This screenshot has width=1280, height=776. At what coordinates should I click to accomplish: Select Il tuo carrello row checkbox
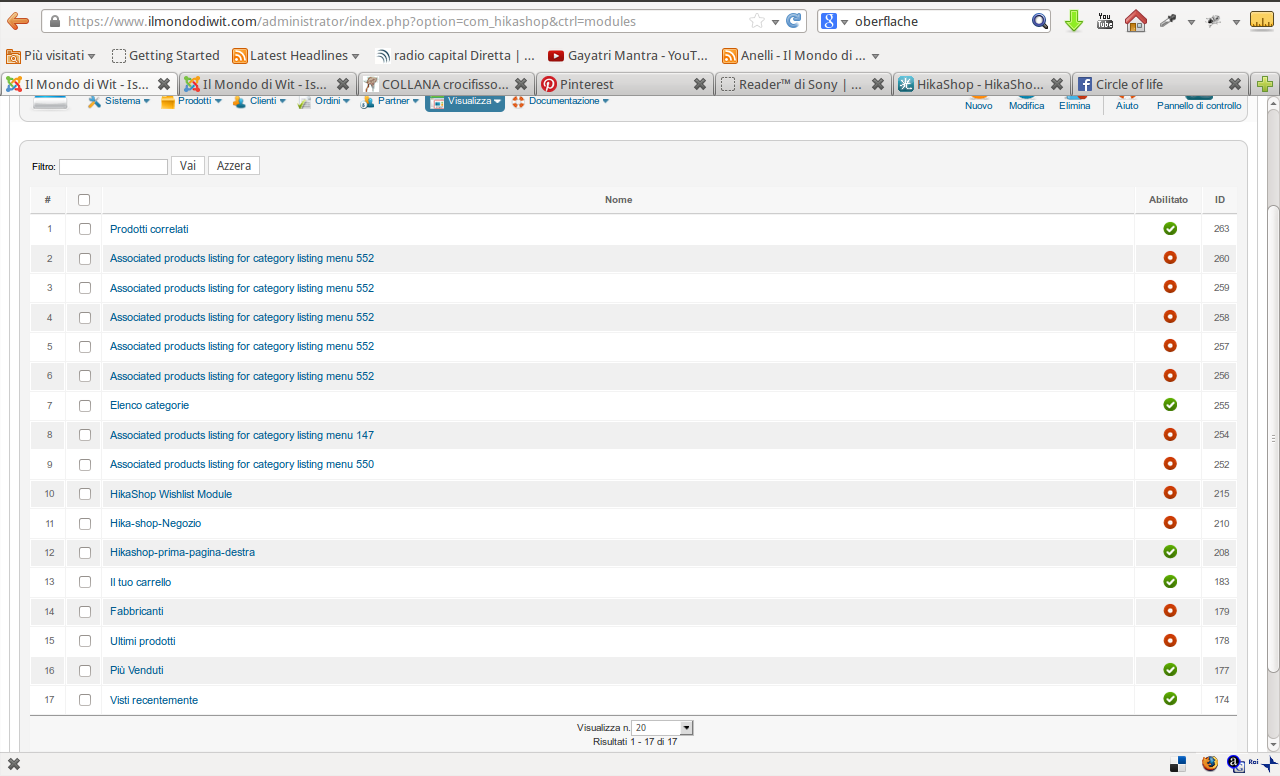tap(85, 582)
